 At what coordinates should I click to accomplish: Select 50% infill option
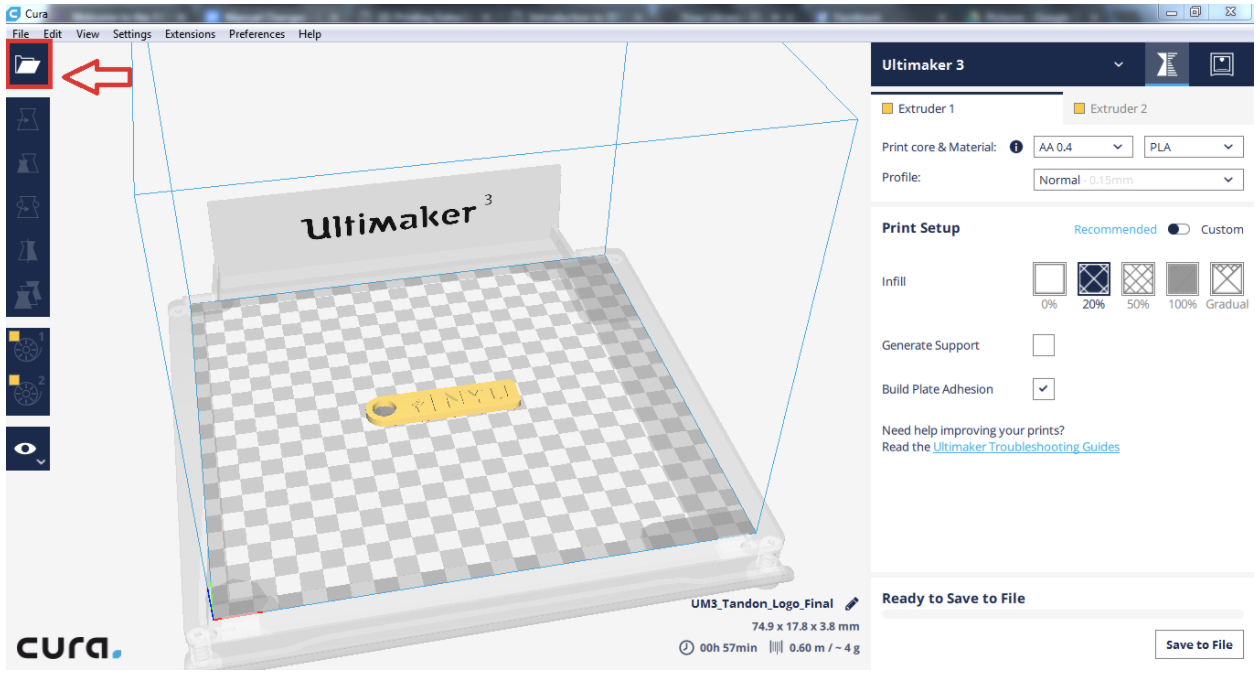click(x=1138, y=279)
